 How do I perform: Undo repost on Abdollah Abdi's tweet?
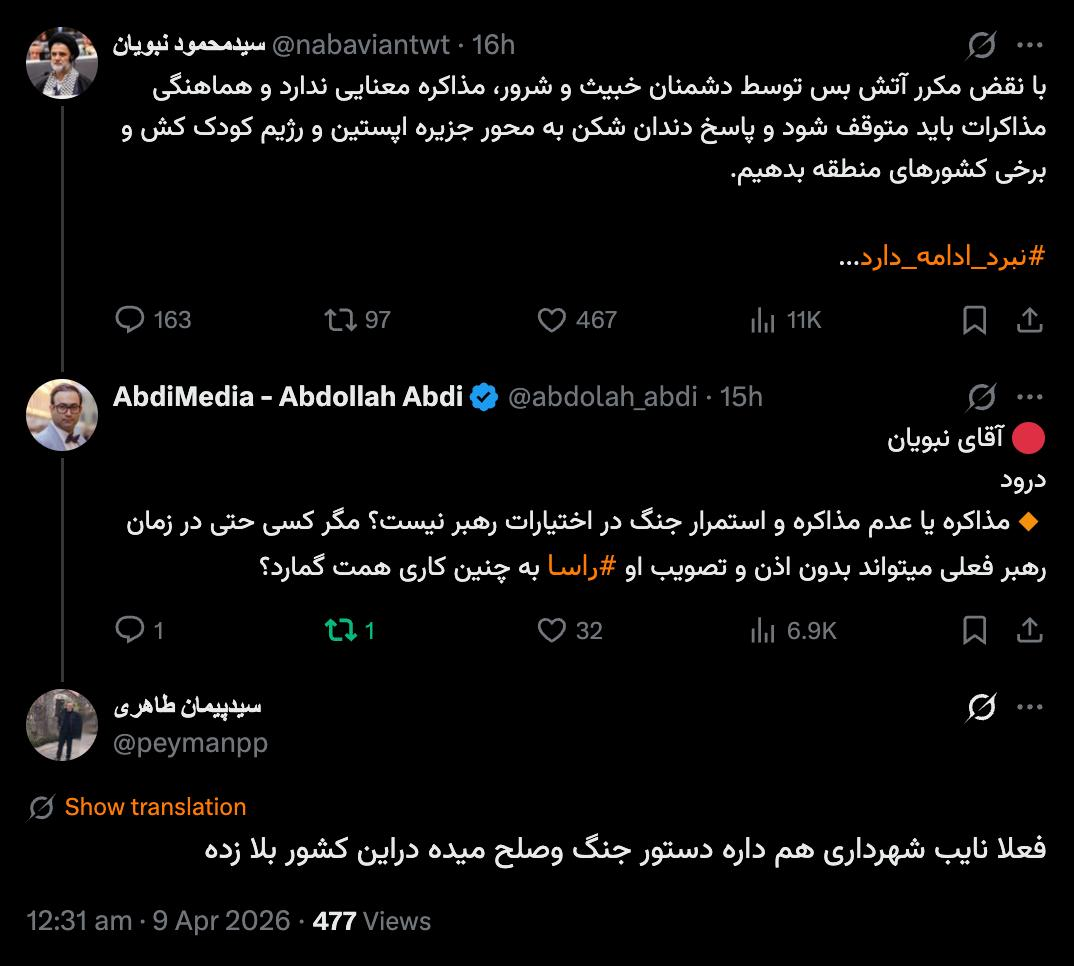click(340, 630)
